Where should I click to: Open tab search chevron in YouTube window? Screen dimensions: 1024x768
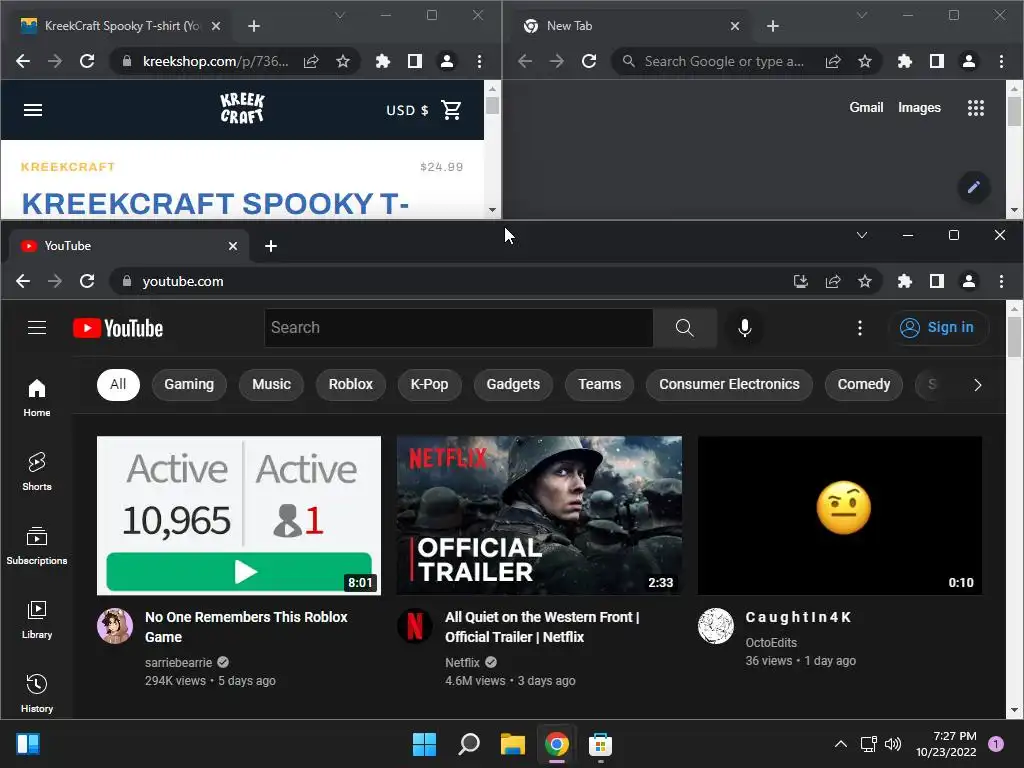pyautogui.click(x=862, y=235)
